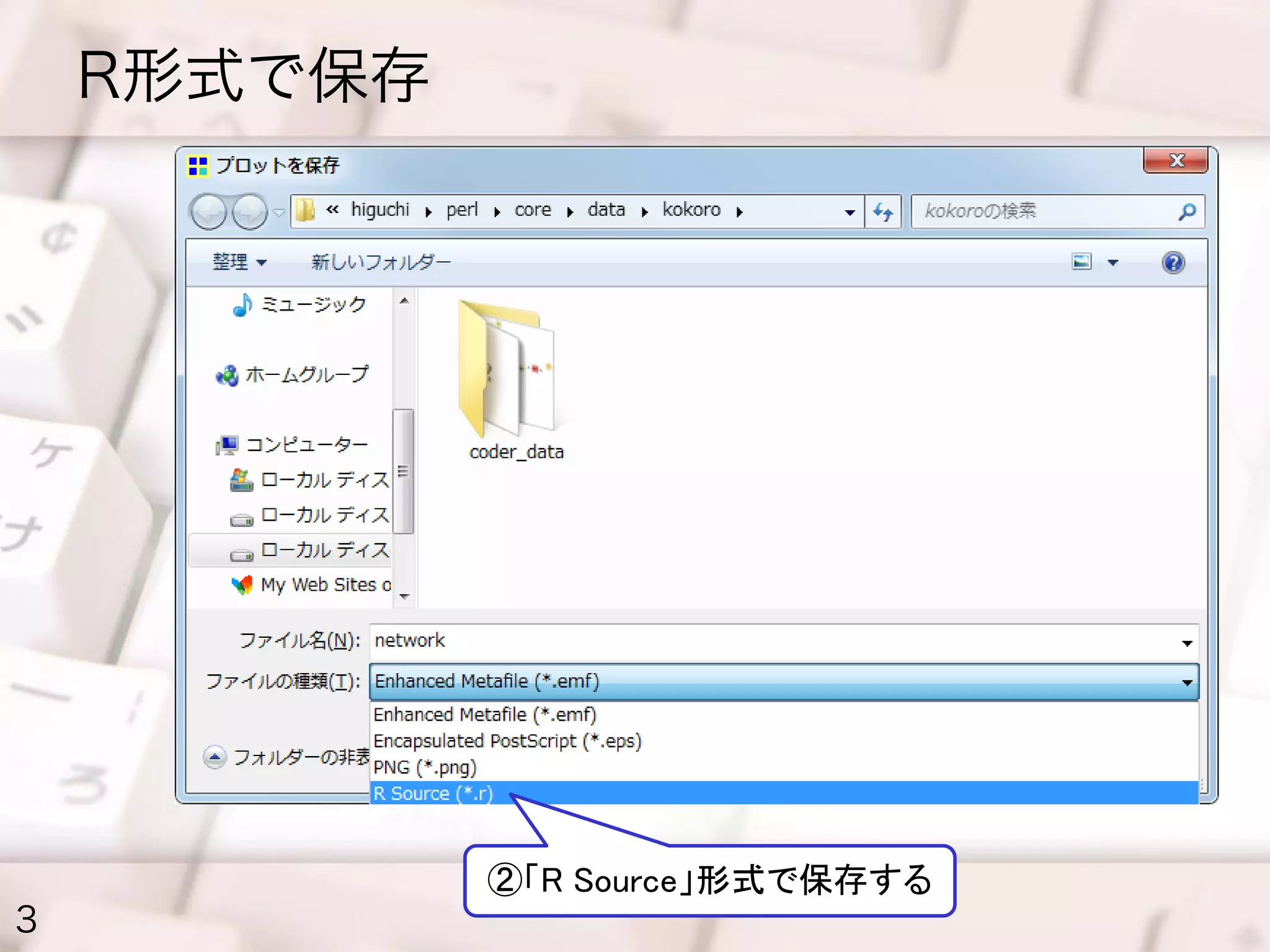Click navigation pane scroll up arrow

coord(404,301)
